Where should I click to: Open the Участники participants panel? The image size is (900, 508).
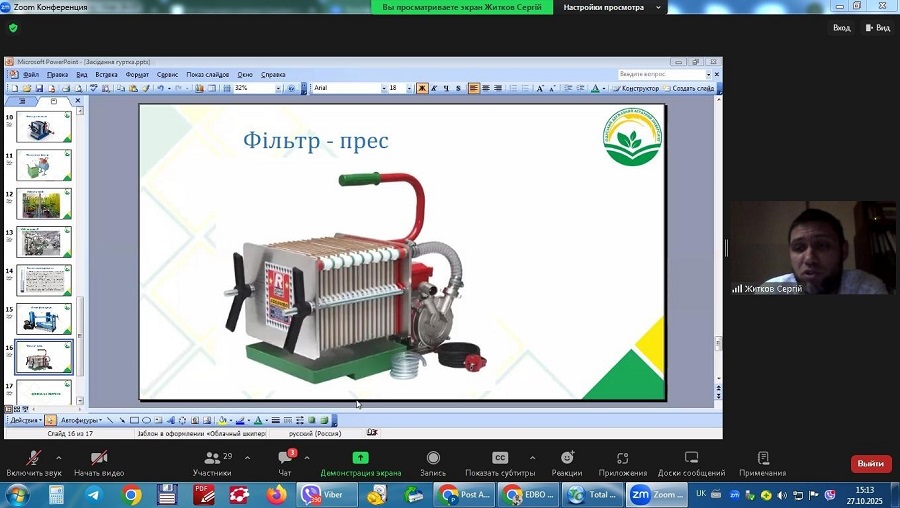[211, 458]
